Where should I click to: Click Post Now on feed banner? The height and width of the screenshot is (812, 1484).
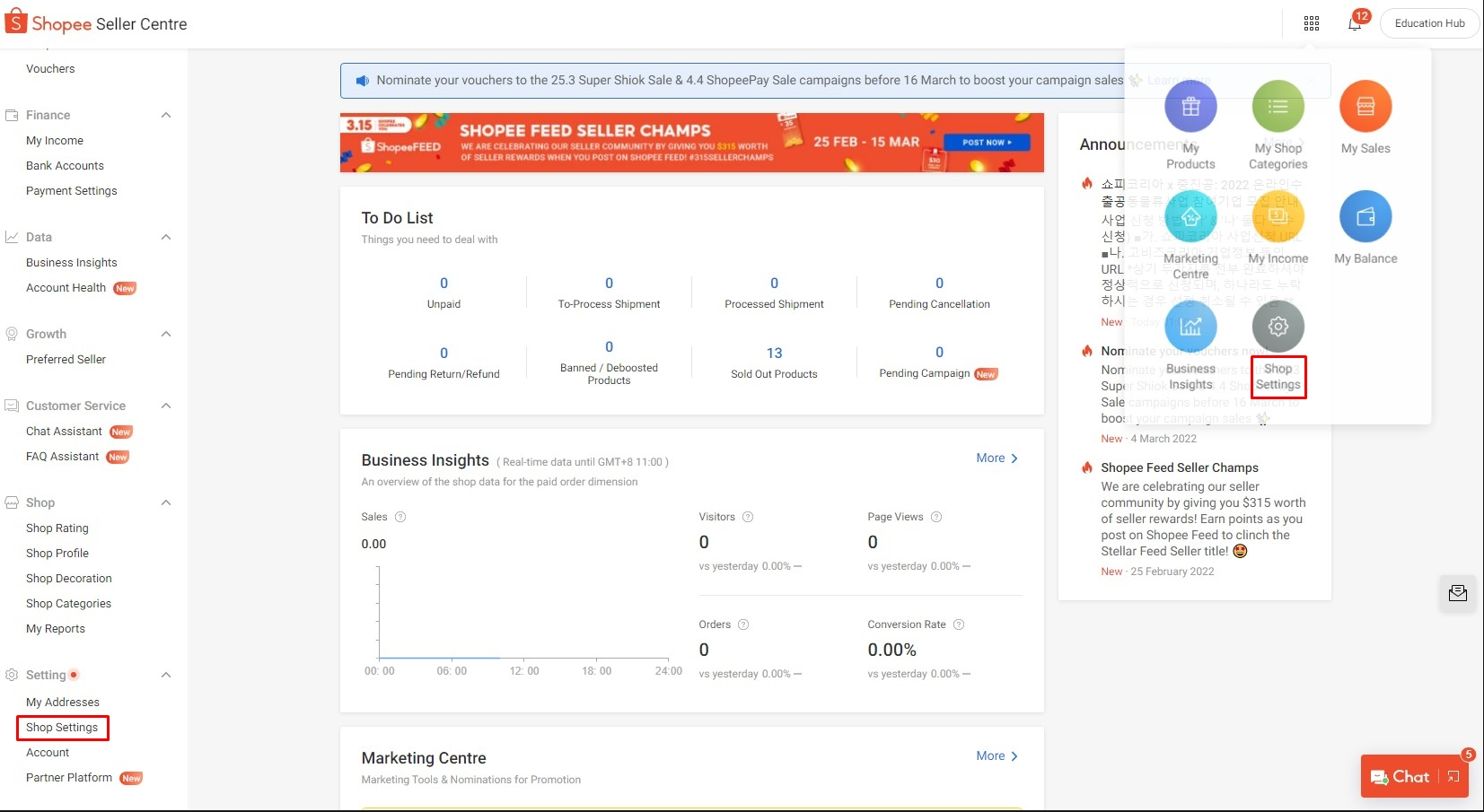pyautogui.click(x=987, y=143)
